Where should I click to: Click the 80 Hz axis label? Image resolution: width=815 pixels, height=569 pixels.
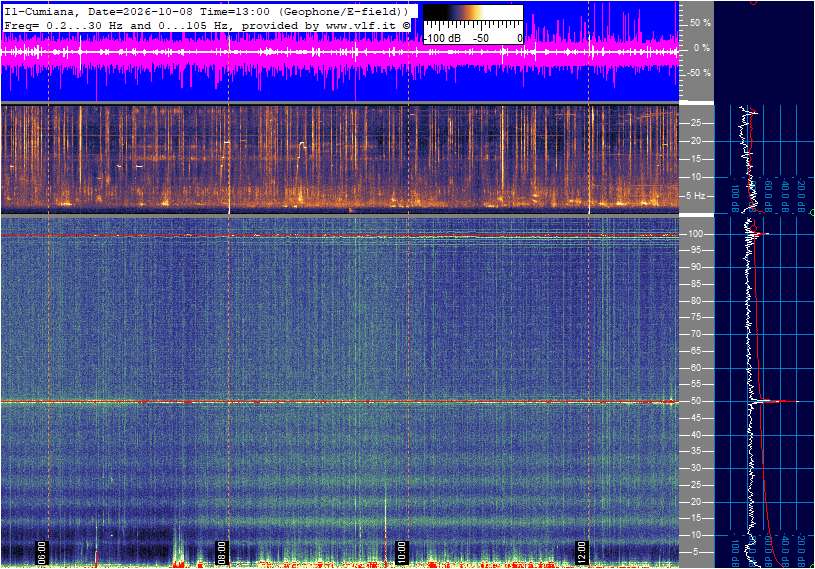pyautogui.click(x=695, y=301)
